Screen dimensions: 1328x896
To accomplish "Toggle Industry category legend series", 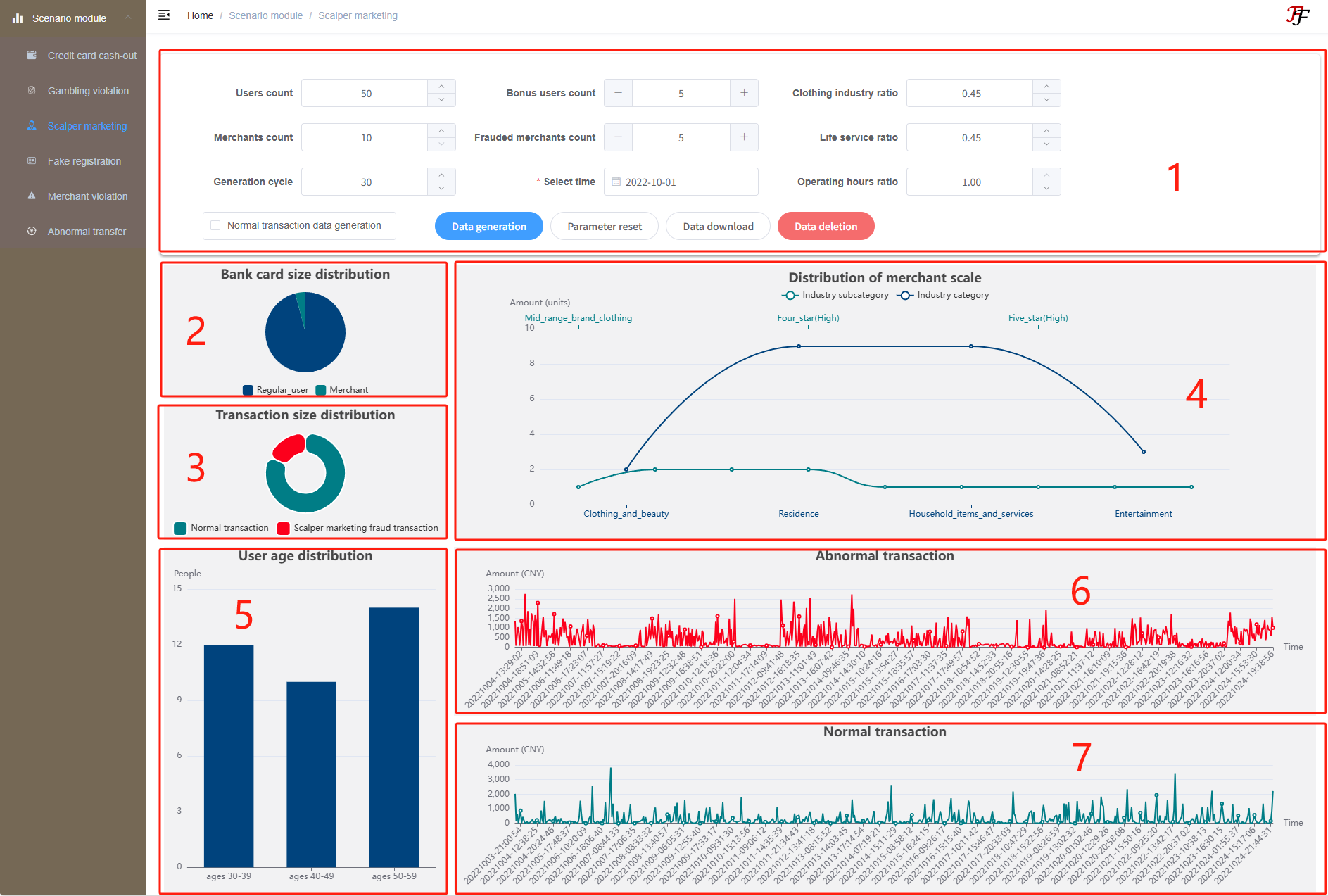I will click(905, 295).
